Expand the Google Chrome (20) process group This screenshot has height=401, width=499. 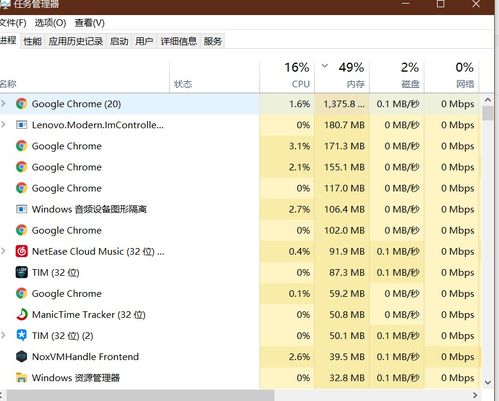(4, 104)
